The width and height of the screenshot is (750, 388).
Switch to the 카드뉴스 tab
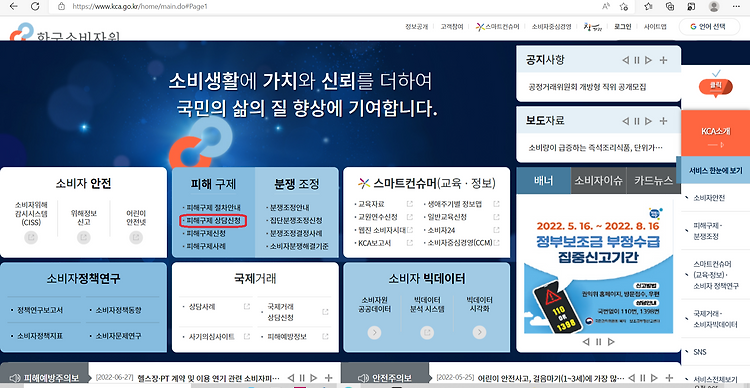[653, 180]
